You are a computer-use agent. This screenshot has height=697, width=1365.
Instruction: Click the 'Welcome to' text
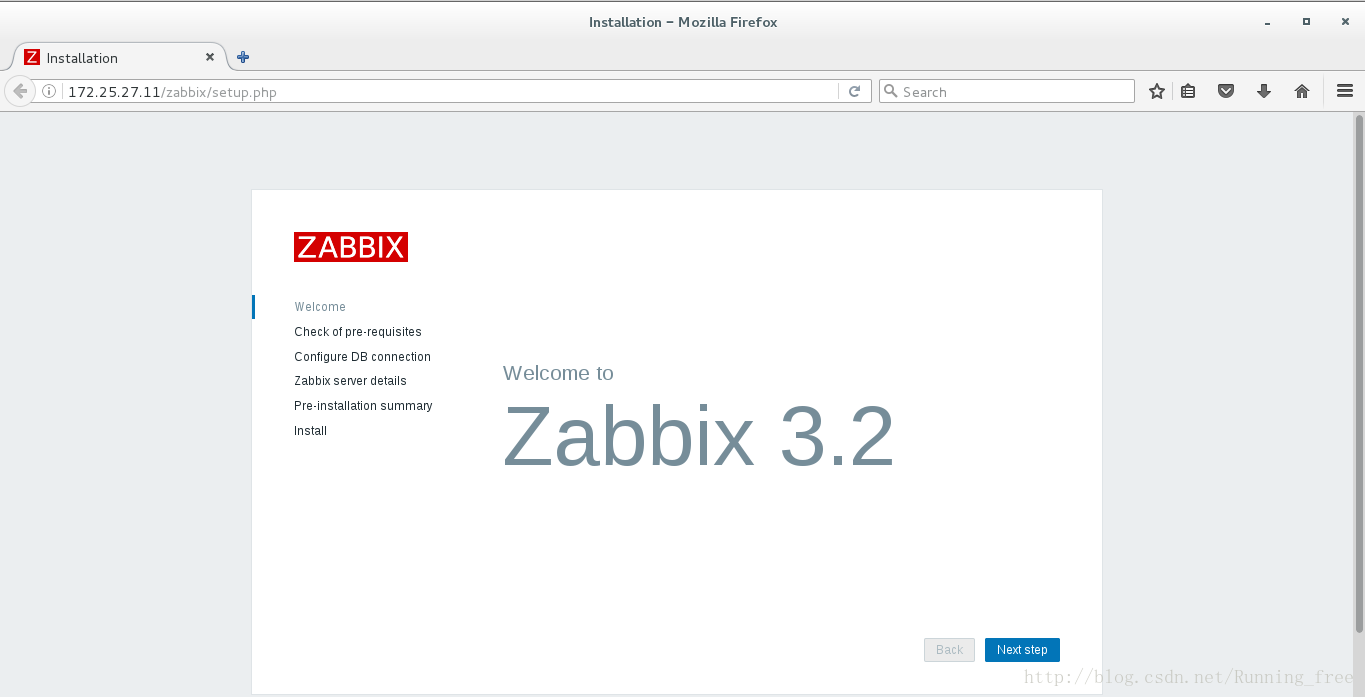coord(558,373)
